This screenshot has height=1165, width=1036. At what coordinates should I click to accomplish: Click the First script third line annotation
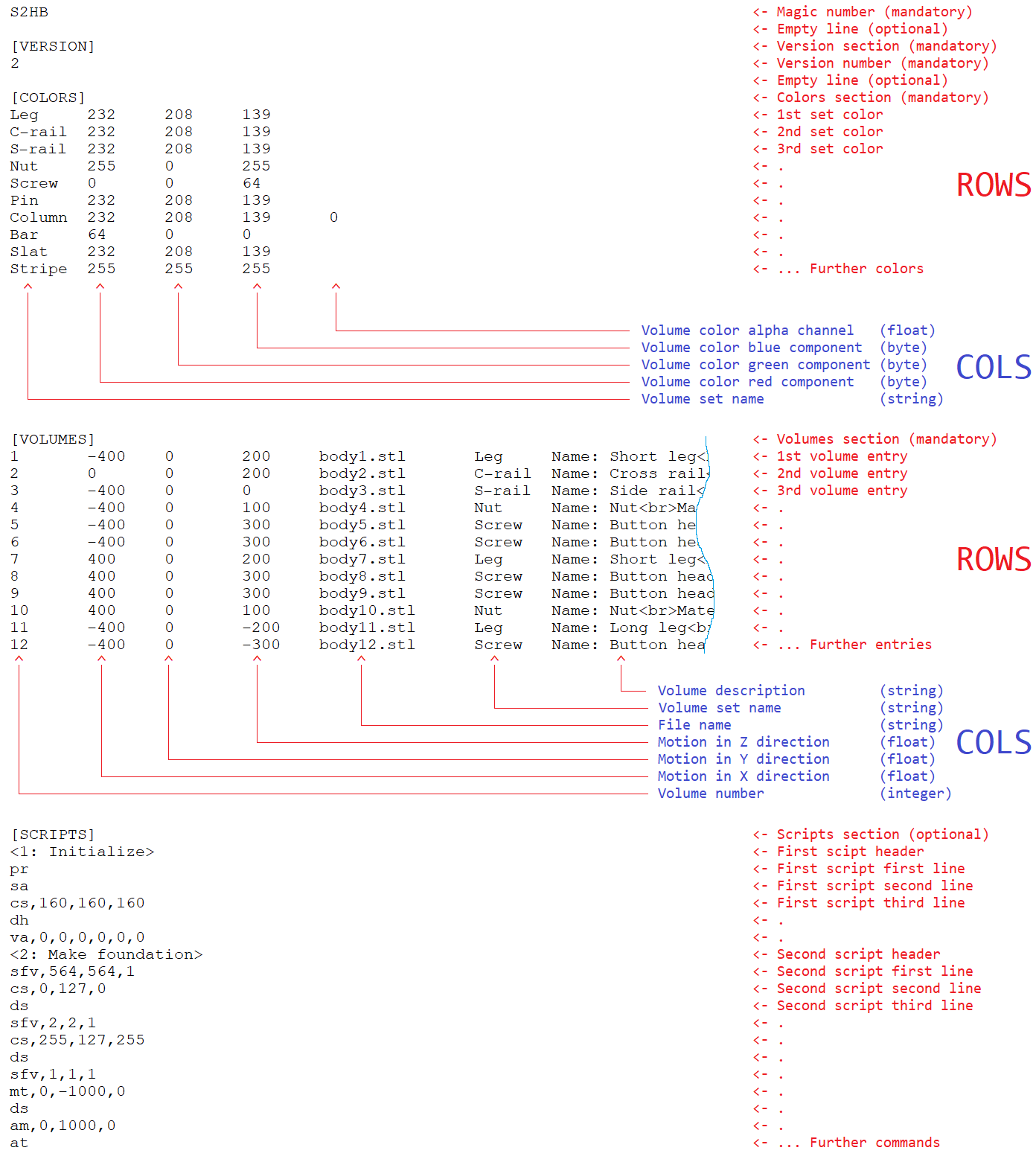click(871, 903)
